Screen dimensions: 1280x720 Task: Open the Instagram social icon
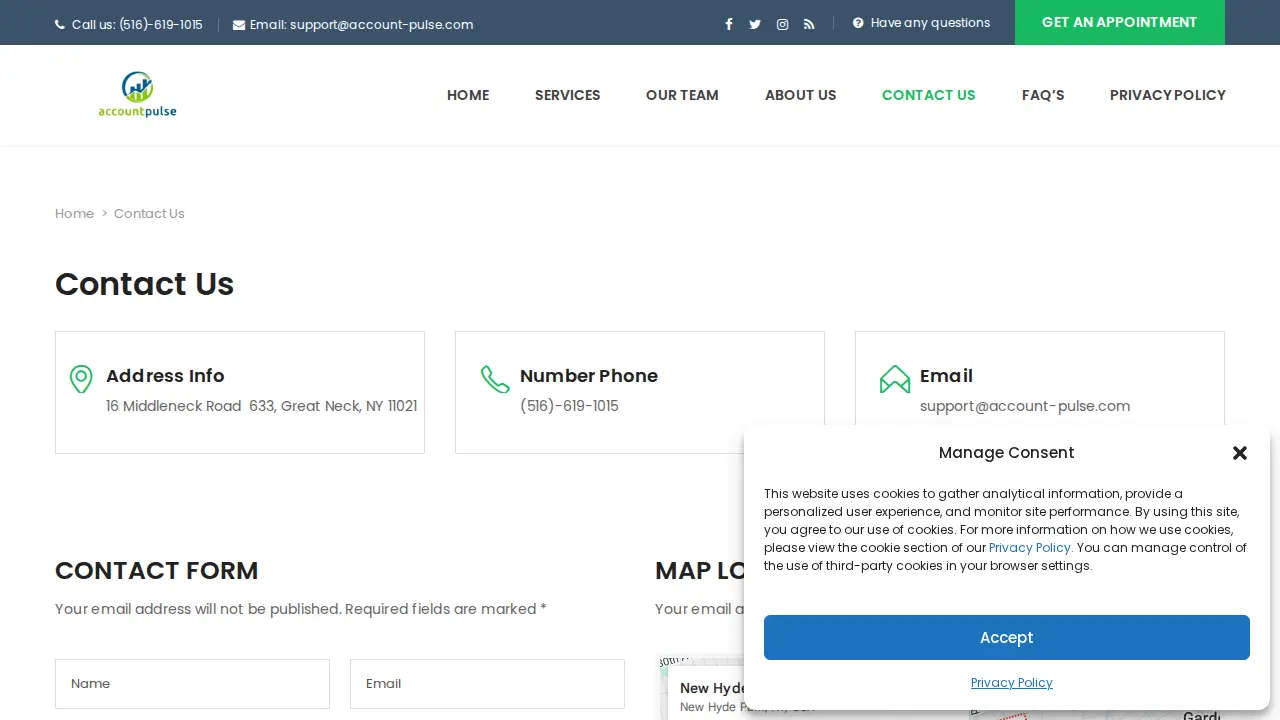click(x=782, y=24)
